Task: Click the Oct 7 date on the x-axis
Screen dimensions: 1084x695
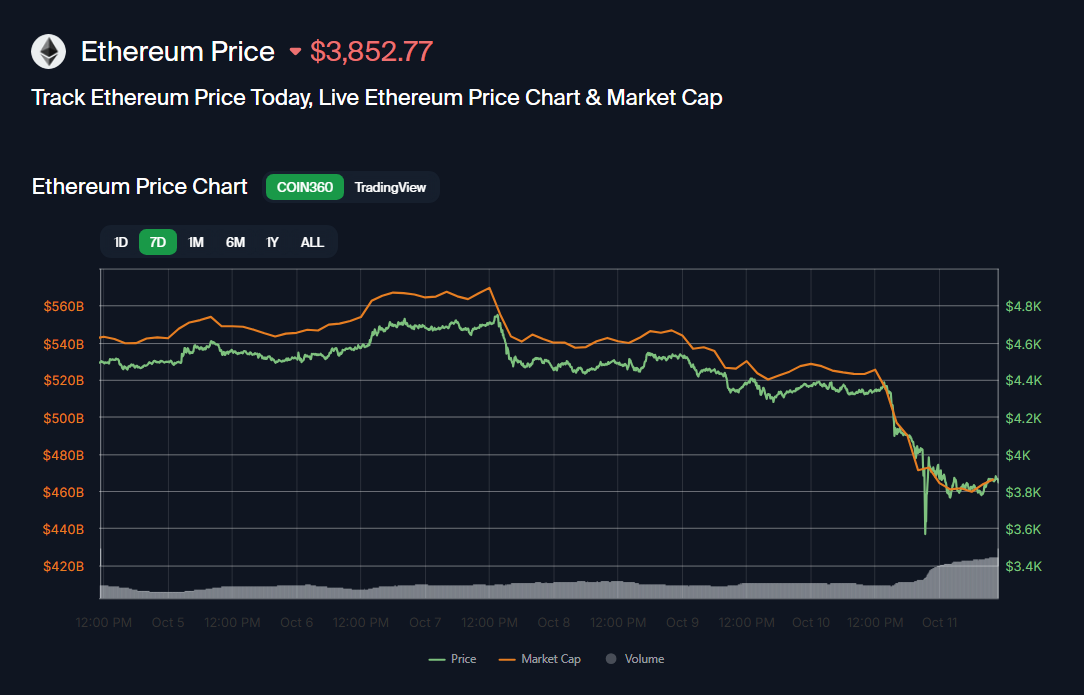Action: click(x=425, y=623)
